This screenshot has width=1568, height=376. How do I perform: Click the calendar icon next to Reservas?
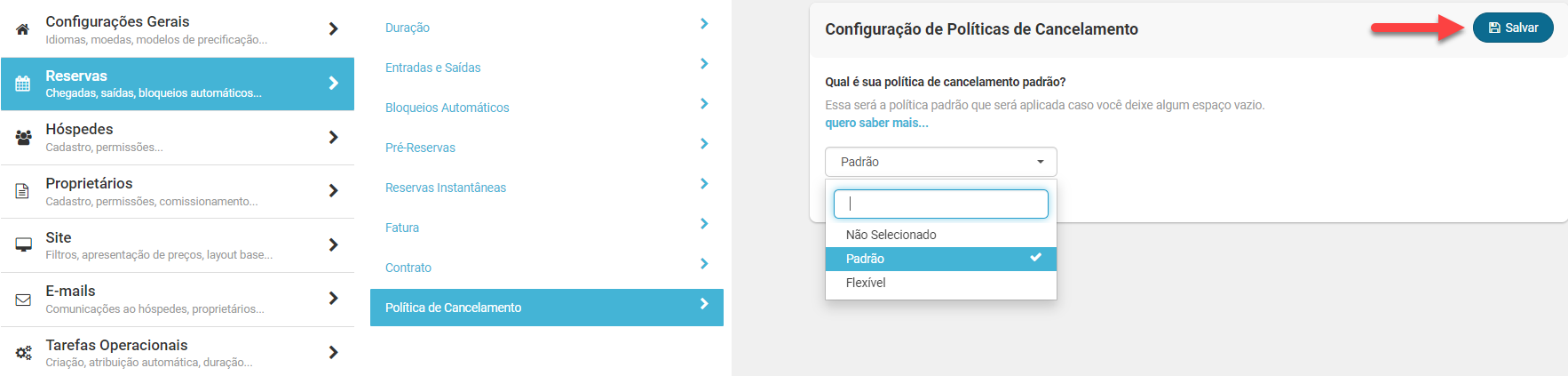coord(23,84)
